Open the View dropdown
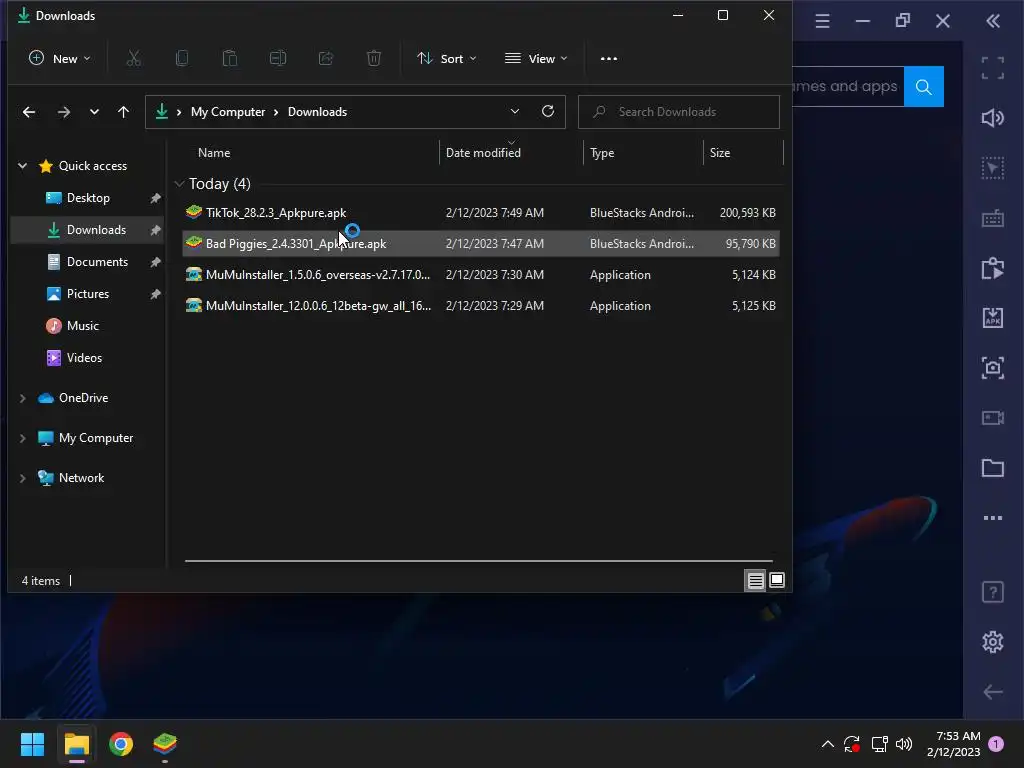This screenshot has height=768, width=1024. point(536,59)
